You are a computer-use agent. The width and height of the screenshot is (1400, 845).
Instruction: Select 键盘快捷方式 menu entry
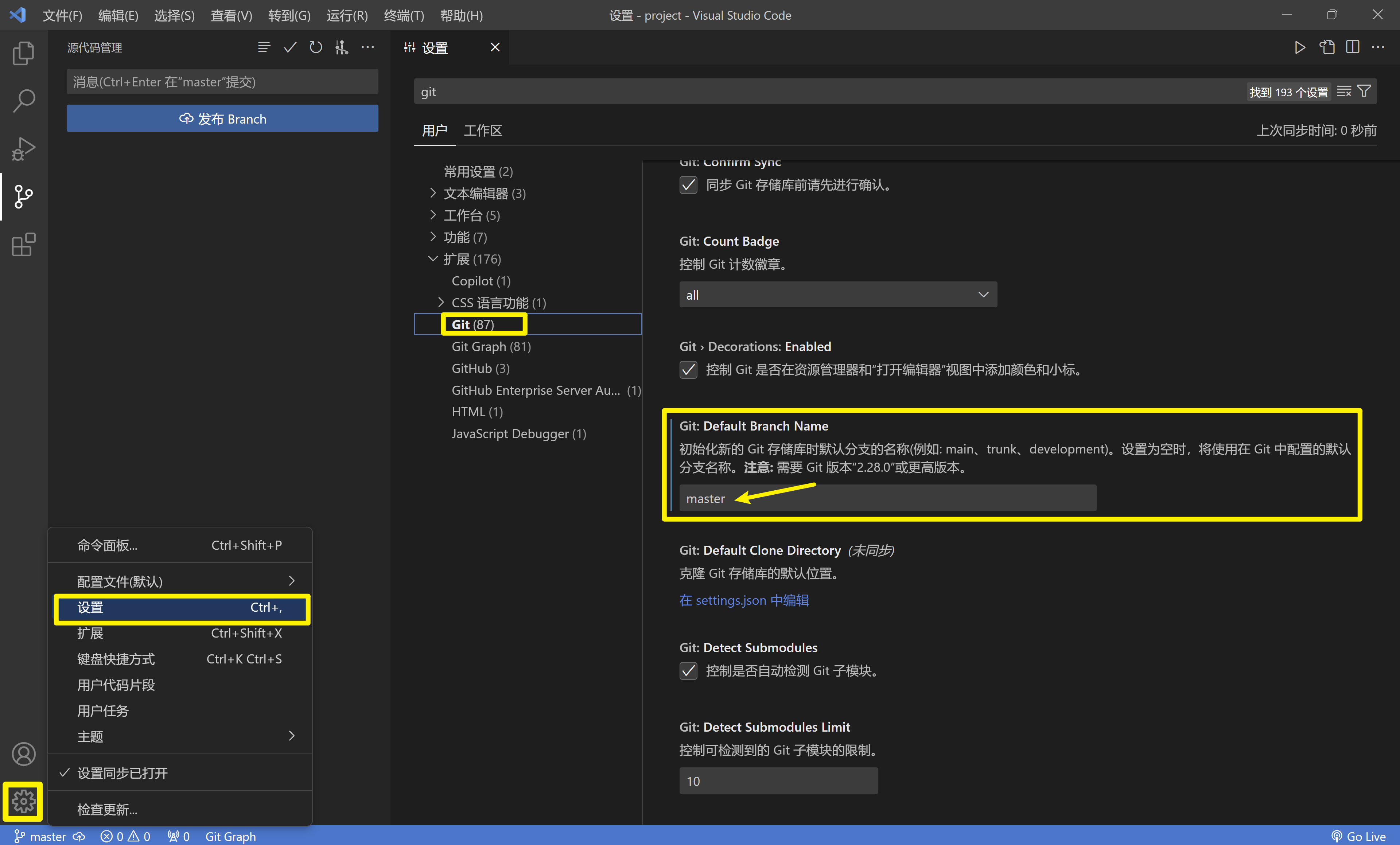tap(180, 659)
